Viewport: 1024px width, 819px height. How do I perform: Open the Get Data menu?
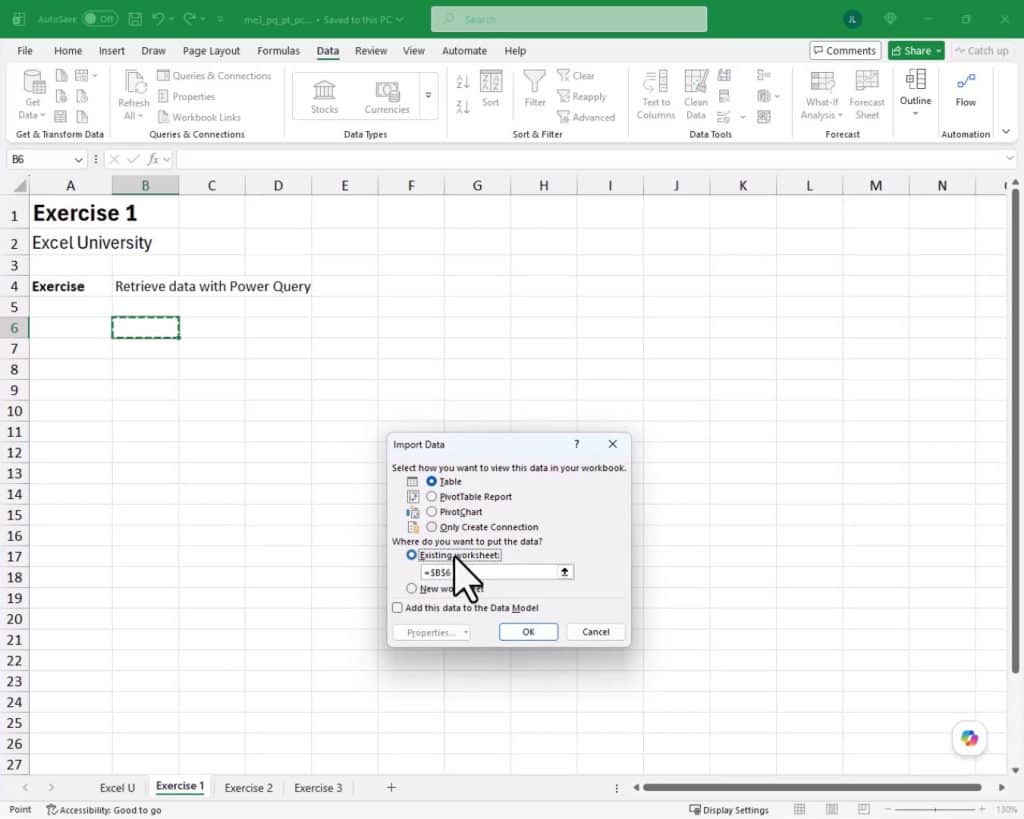pyautogui.click(x=32, y=95)
